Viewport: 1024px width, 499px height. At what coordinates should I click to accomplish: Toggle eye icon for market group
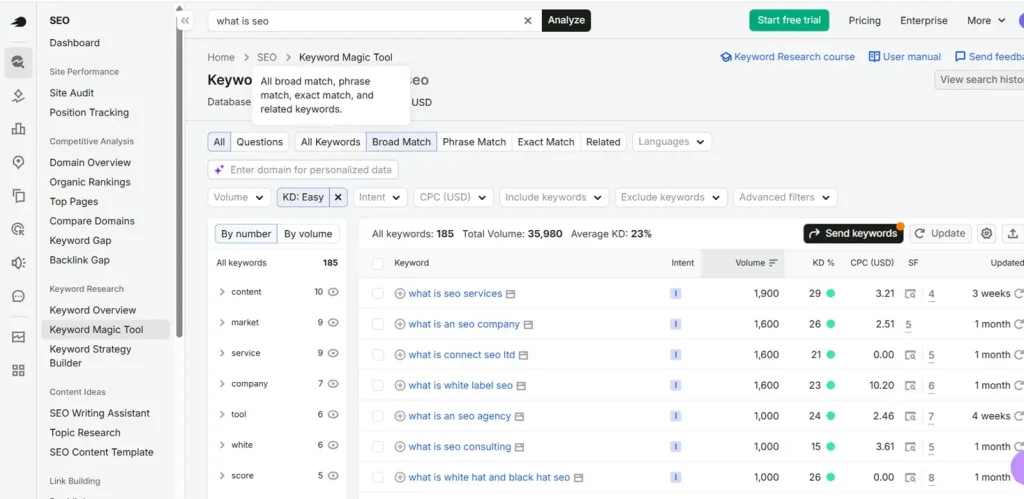(x=333, y=322)
